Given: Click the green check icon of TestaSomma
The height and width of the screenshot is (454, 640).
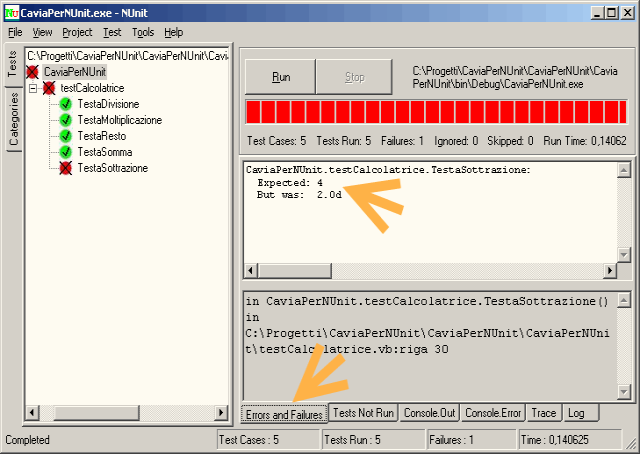Looking at the screenshot, I should tap(65, 152).
